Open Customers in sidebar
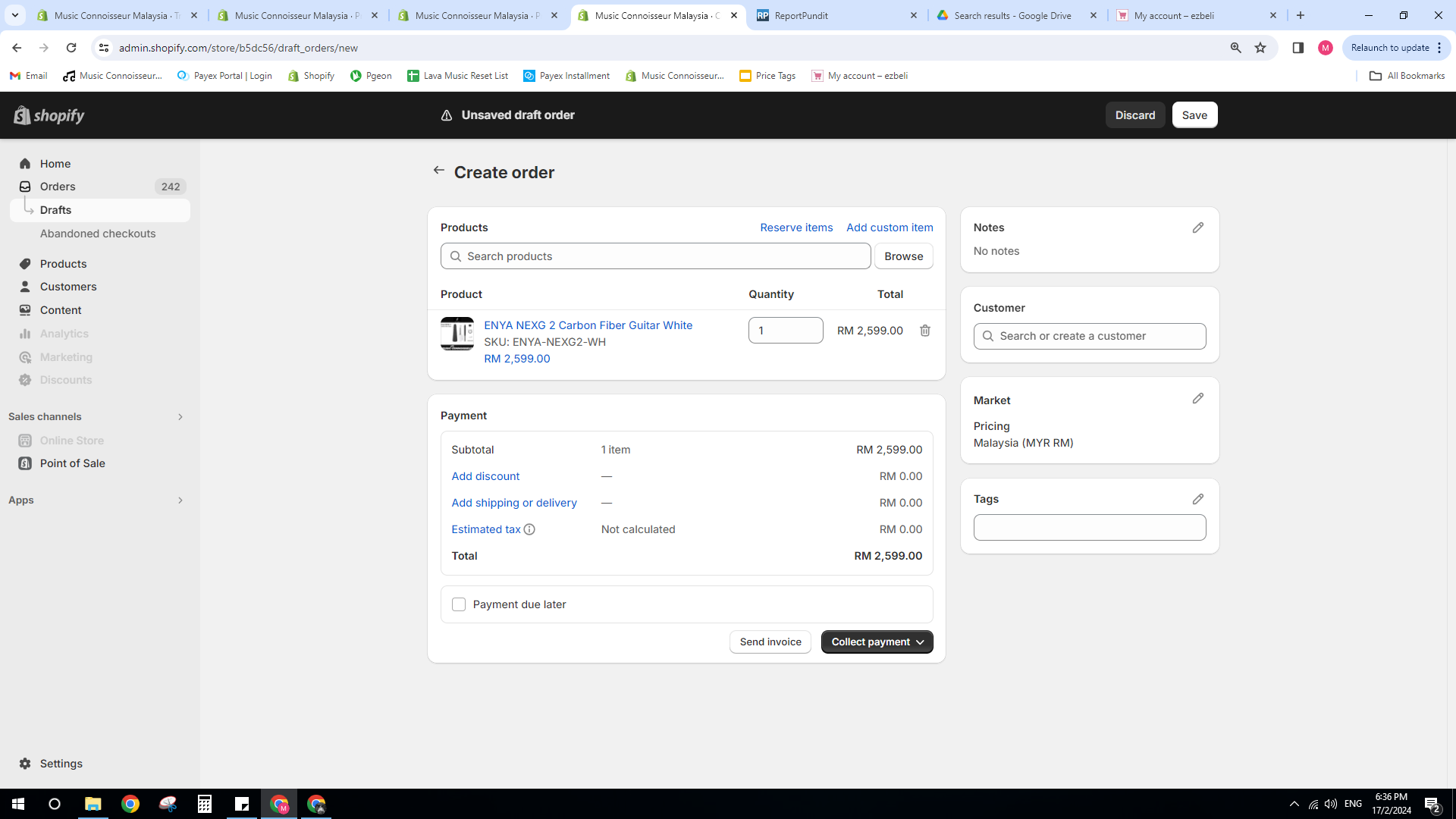The image size is (1456, 819). [x=68, y=287]
